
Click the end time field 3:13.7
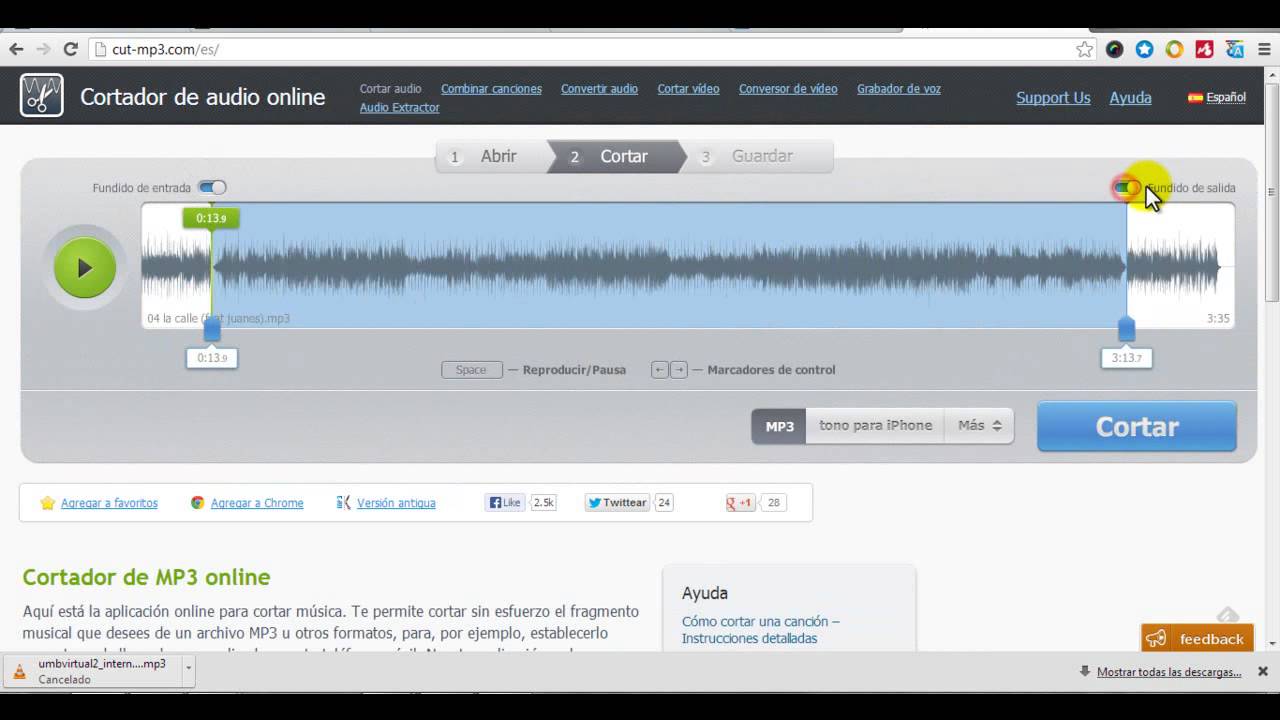tap(1127, 358)
